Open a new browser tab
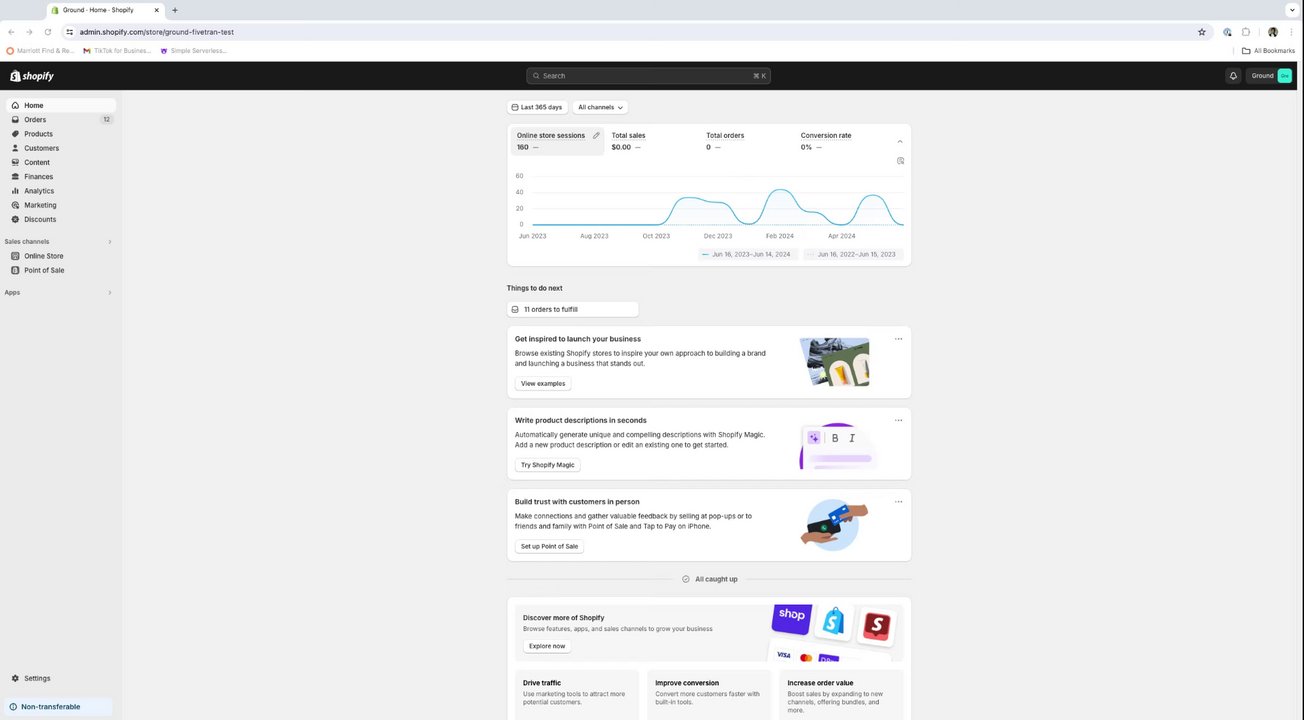Screen dimensions: 1304x720 [x=175, y=10]
